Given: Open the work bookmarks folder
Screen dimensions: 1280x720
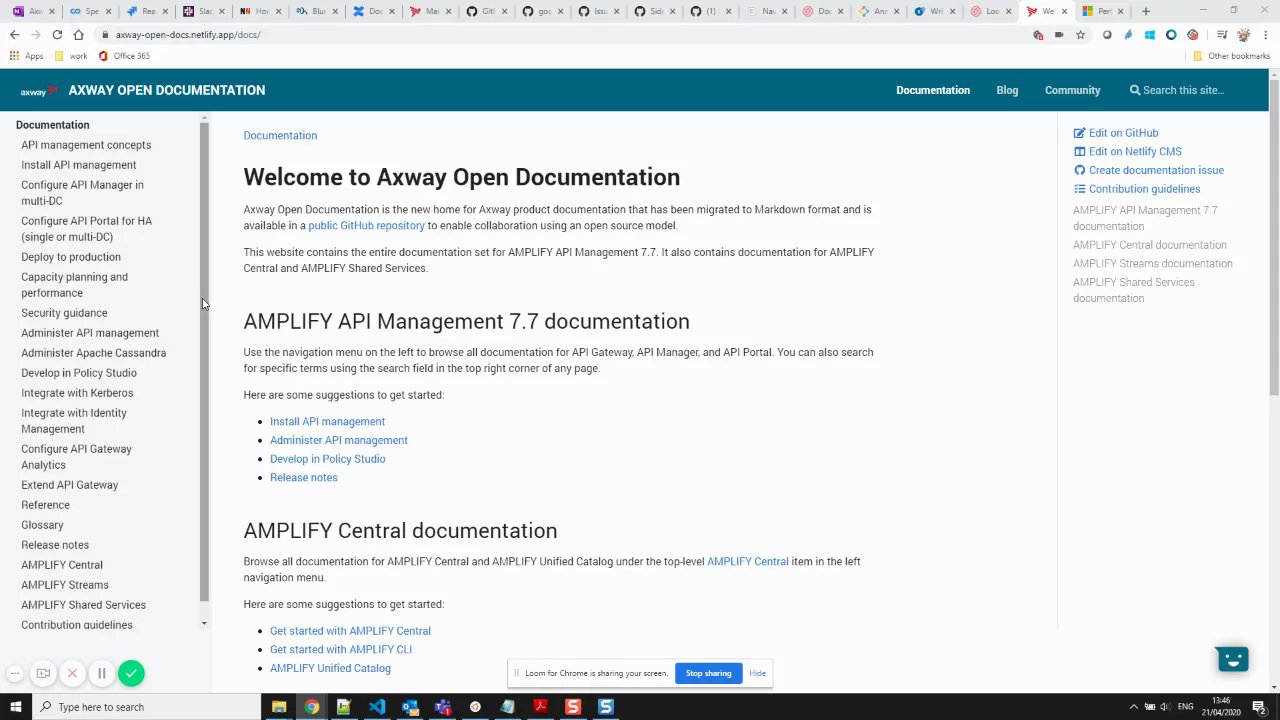Looking at the screenshot, I should click(72, 56).
